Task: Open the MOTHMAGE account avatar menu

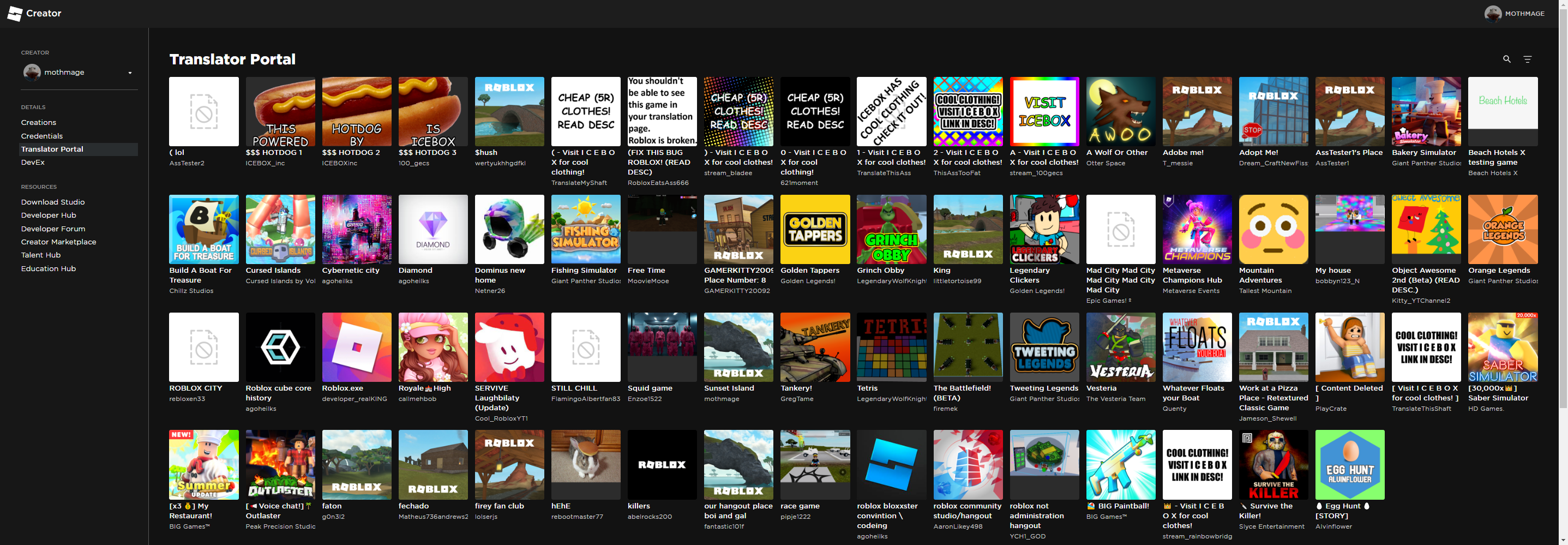Action: [x=1493, y=14]
